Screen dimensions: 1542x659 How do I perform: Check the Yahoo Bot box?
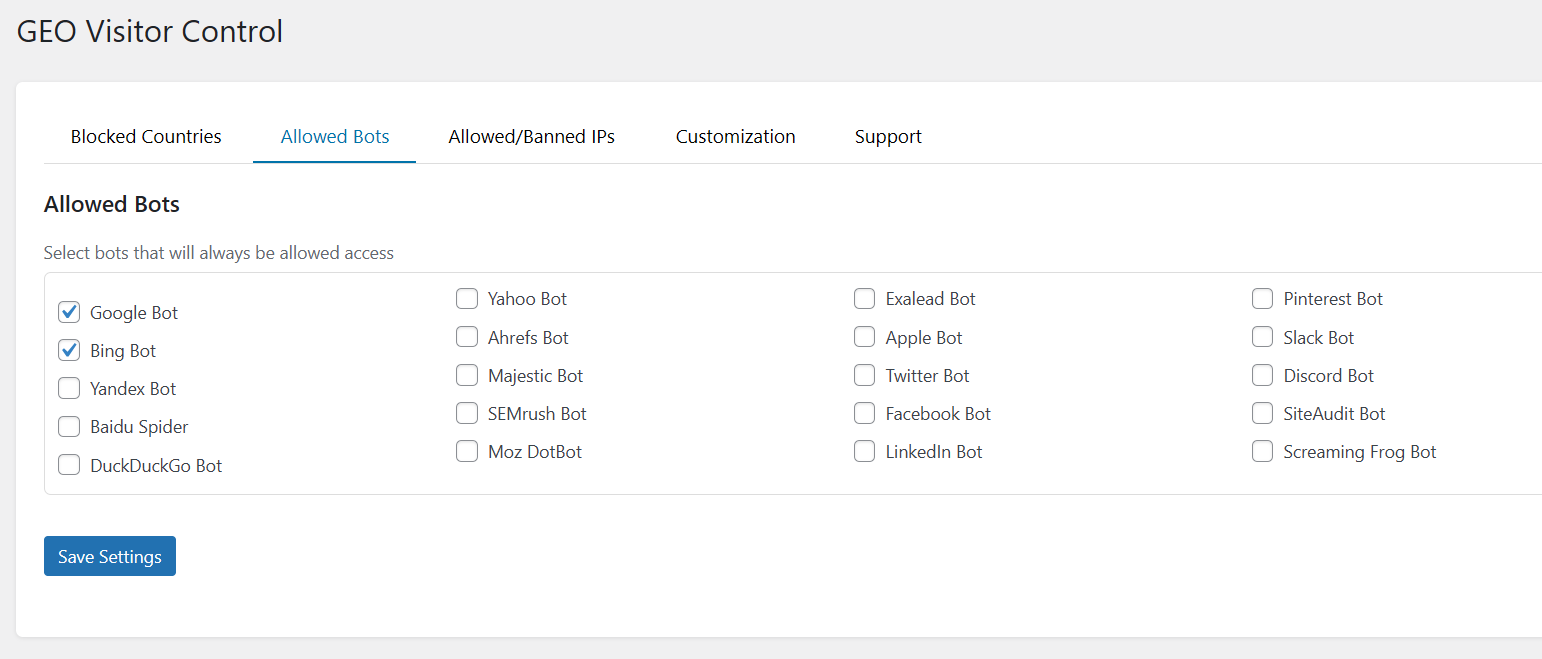click(x=467, y=298)
